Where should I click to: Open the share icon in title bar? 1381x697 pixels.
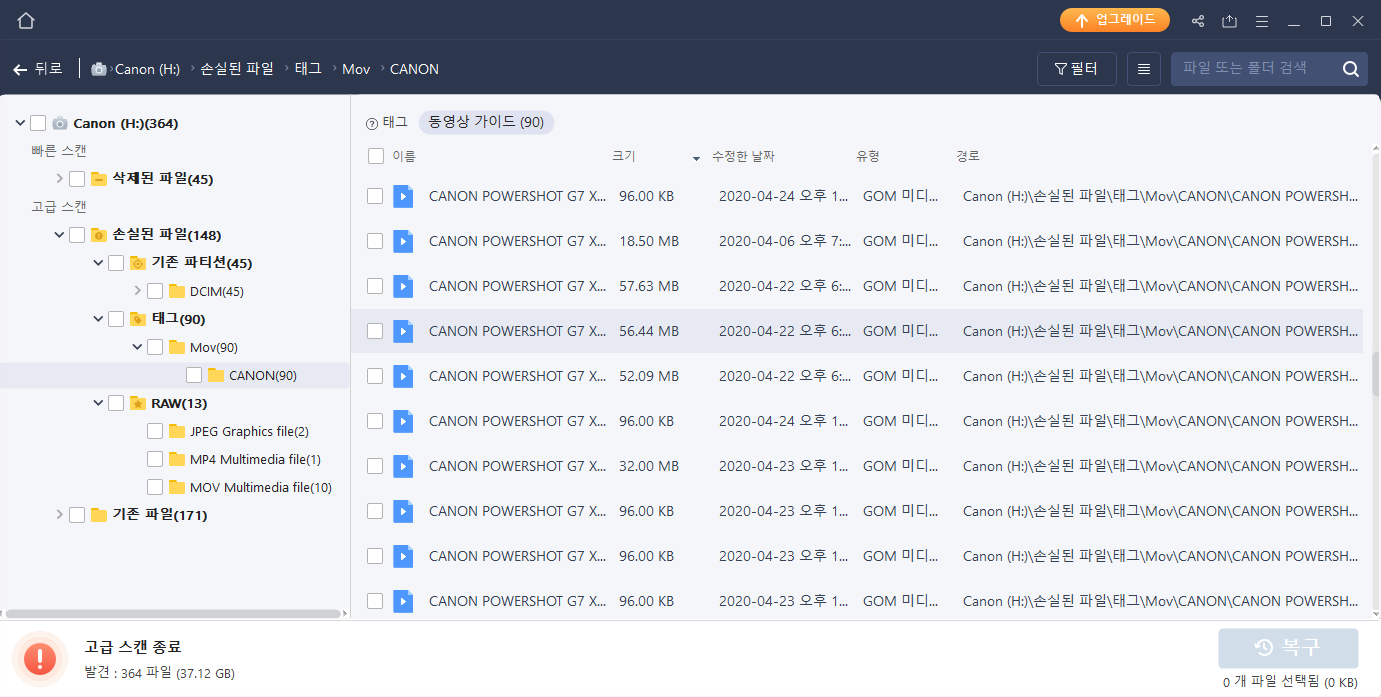coord(1198,21)
